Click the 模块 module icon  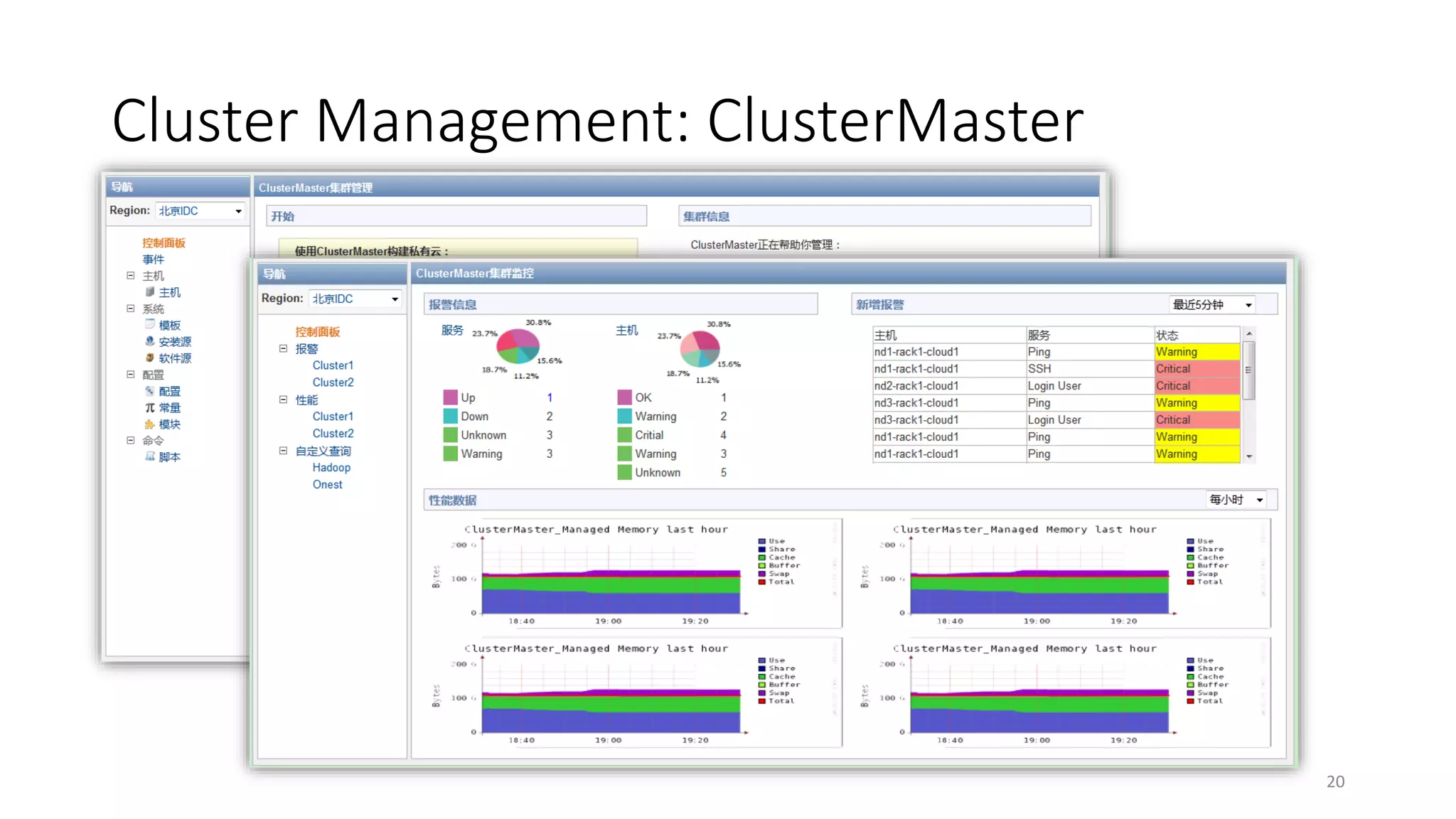[150, 424]
